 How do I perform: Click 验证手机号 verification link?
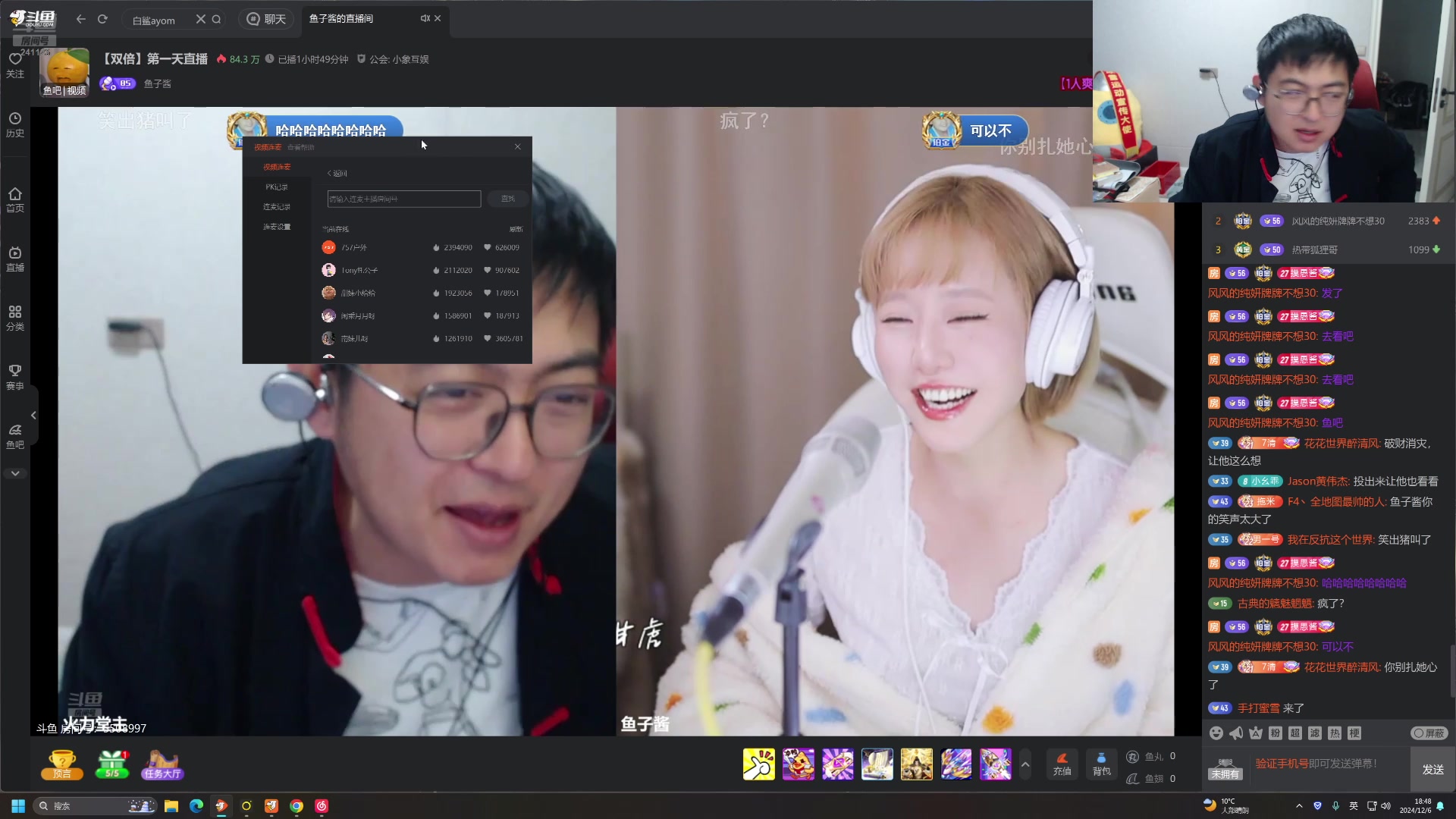pyautogui.click(x=1282, y=764)
